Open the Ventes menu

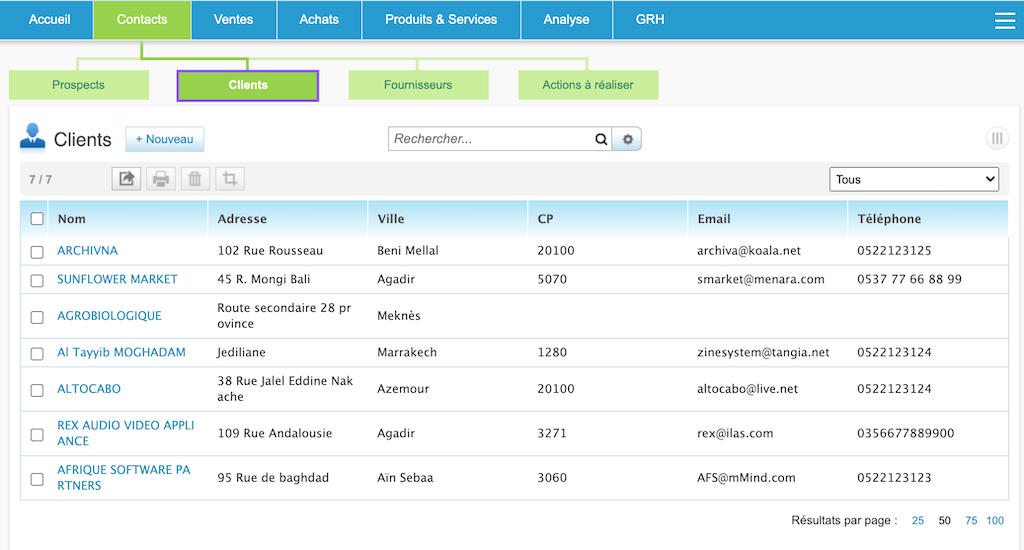tap(233, 19)
